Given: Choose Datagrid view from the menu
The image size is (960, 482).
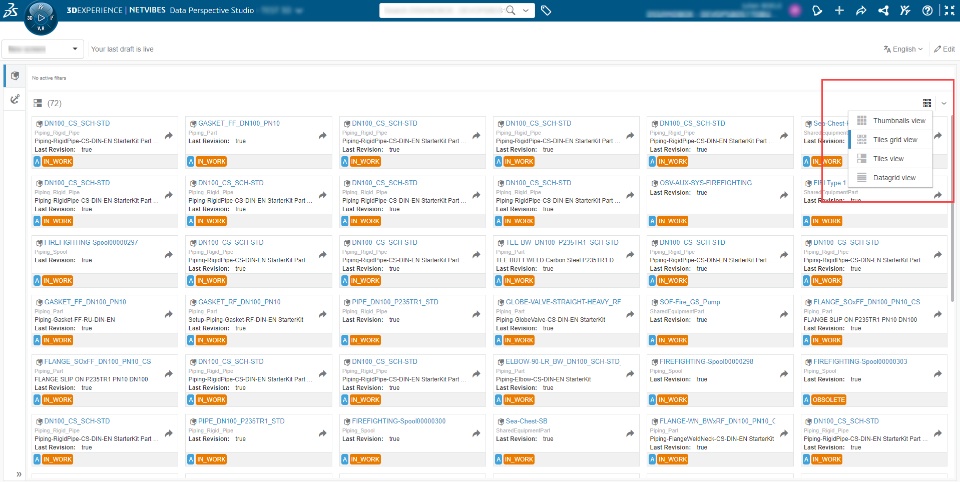Looking at the screenshot, I should click(891, 178).
